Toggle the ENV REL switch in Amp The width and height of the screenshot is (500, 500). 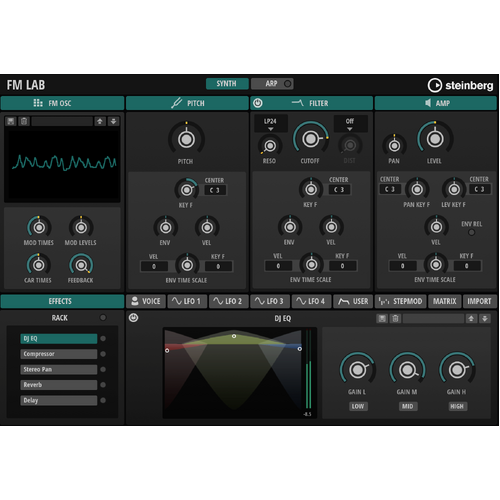click(471, 232)
